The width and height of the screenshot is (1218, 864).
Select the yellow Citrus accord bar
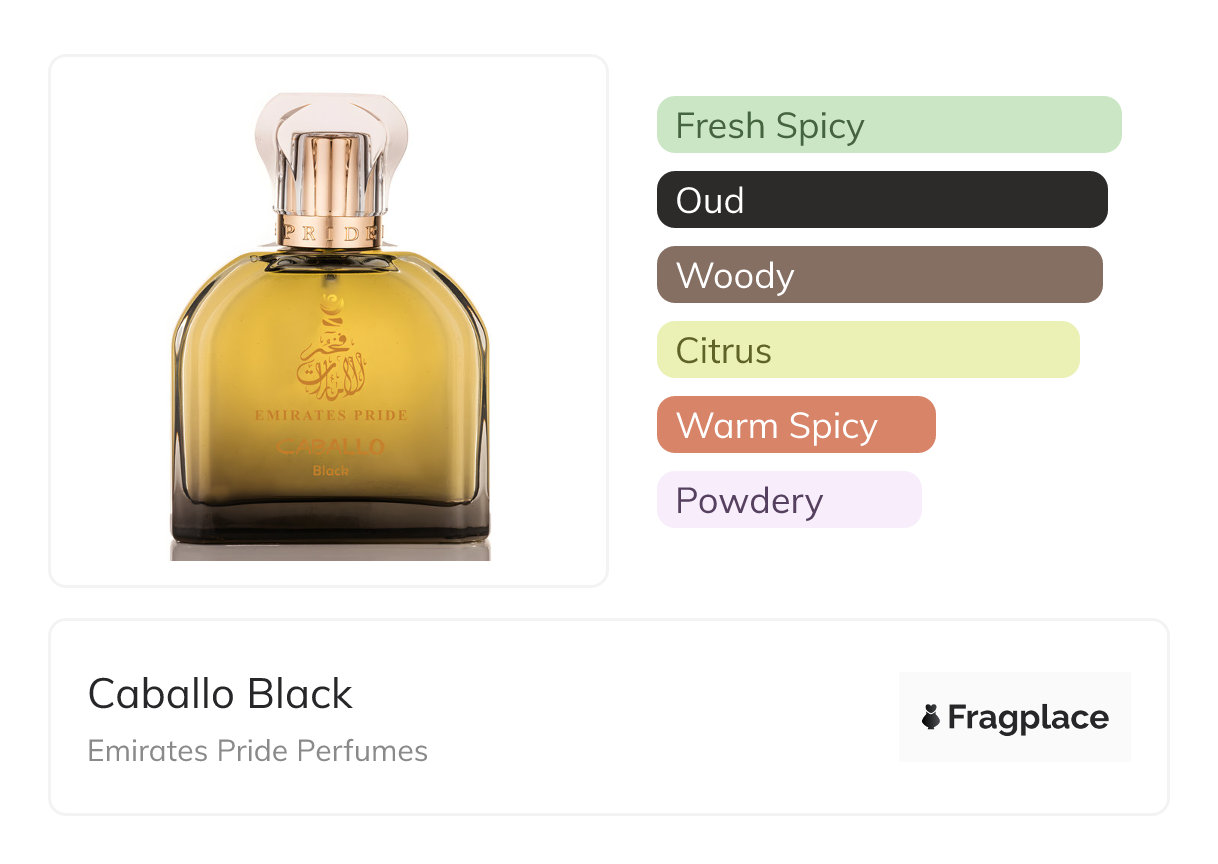(x=867, y=350)
